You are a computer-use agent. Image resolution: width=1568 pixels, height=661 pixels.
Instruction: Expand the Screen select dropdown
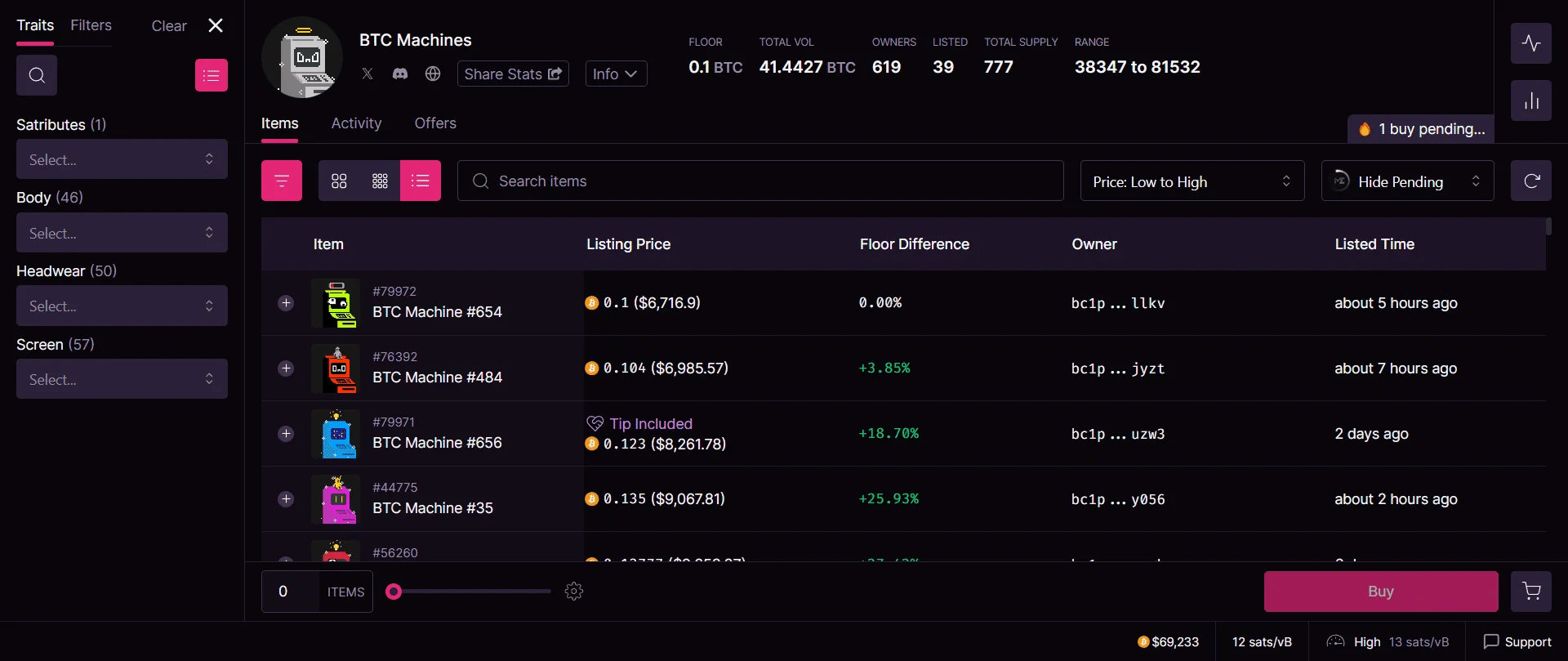tap(122, 379)
